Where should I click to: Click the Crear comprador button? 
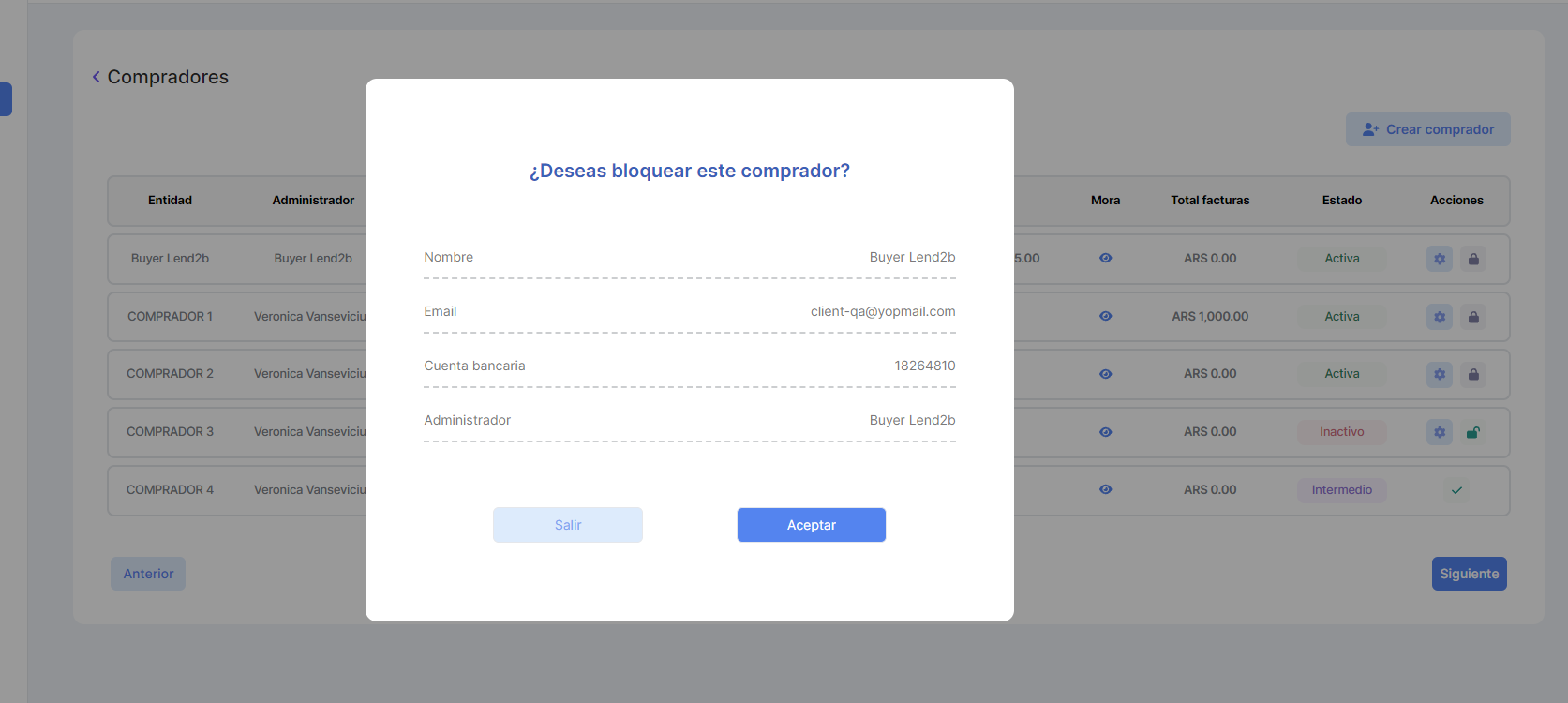coord(1427,129)
